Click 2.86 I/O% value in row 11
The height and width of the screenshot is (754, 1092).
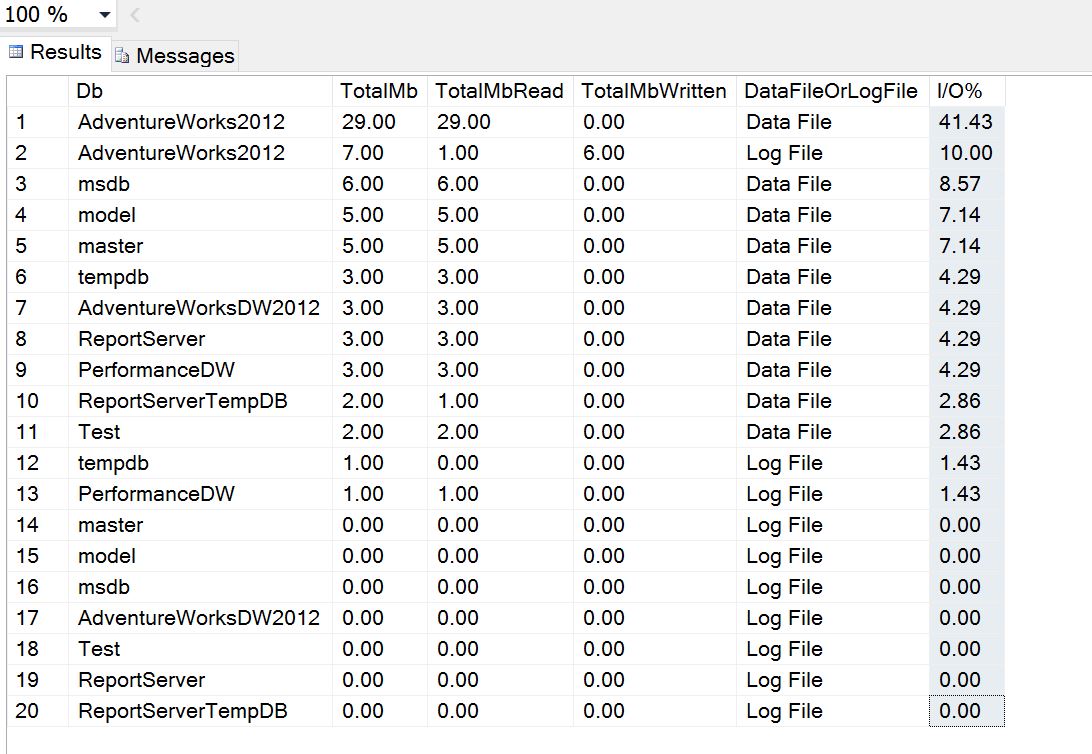pos(967,432)
